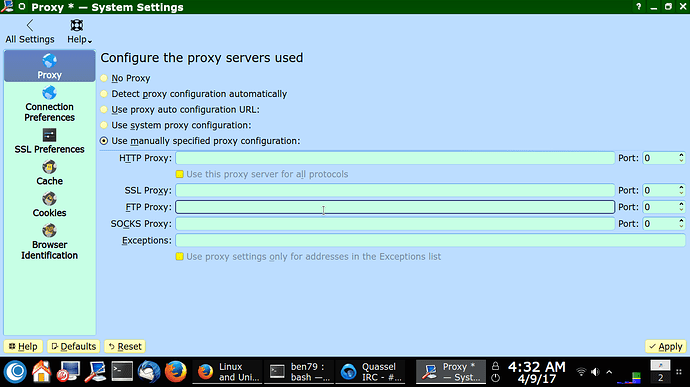Screen dimensions: 690x387
Task: Focus the FTP Proxy address field
Action: click(395, 207)
